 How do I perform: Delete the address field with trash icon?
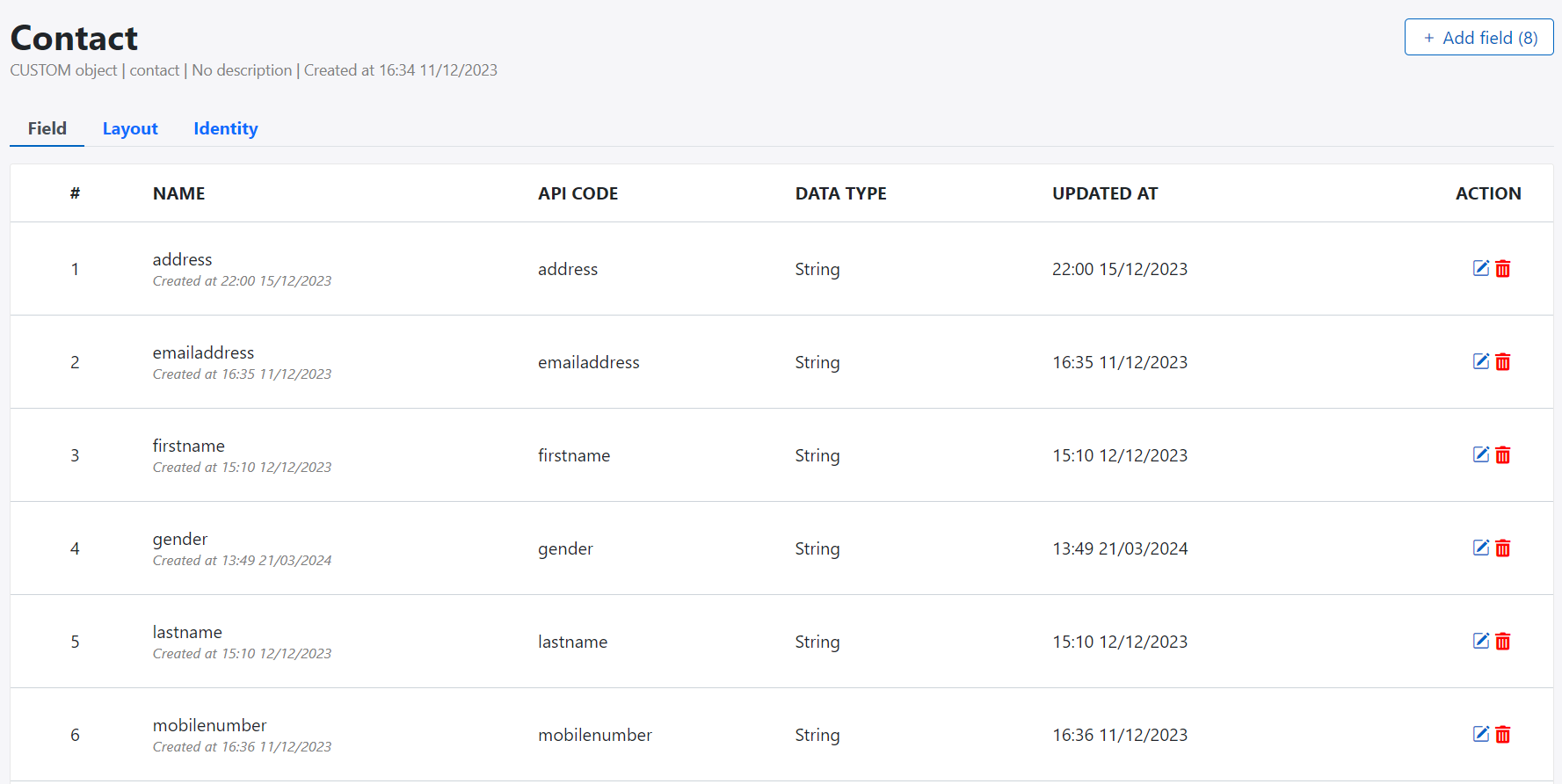click(x=1503, y=269)
